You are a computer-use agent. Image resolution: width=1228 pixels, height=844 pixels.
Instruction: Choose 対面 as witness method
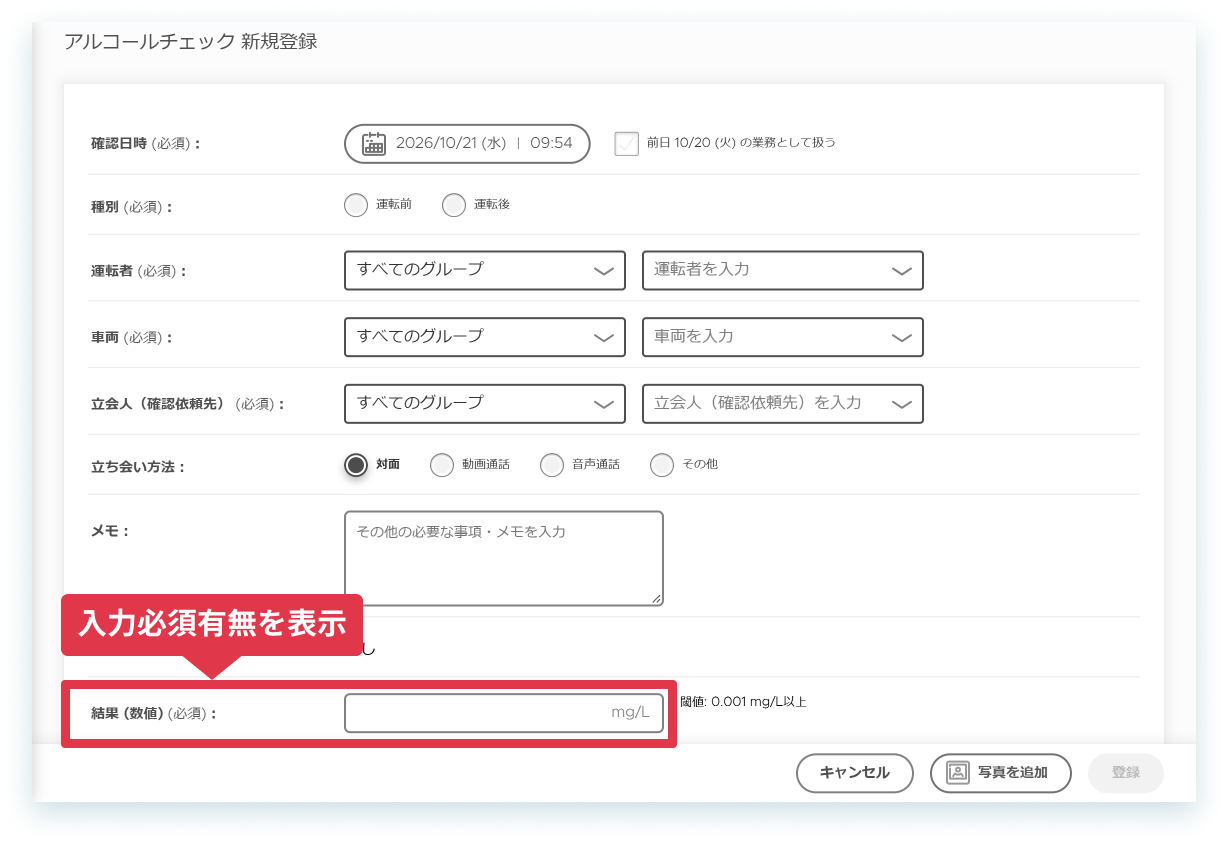pyautogui.click(x=356, y=465)
